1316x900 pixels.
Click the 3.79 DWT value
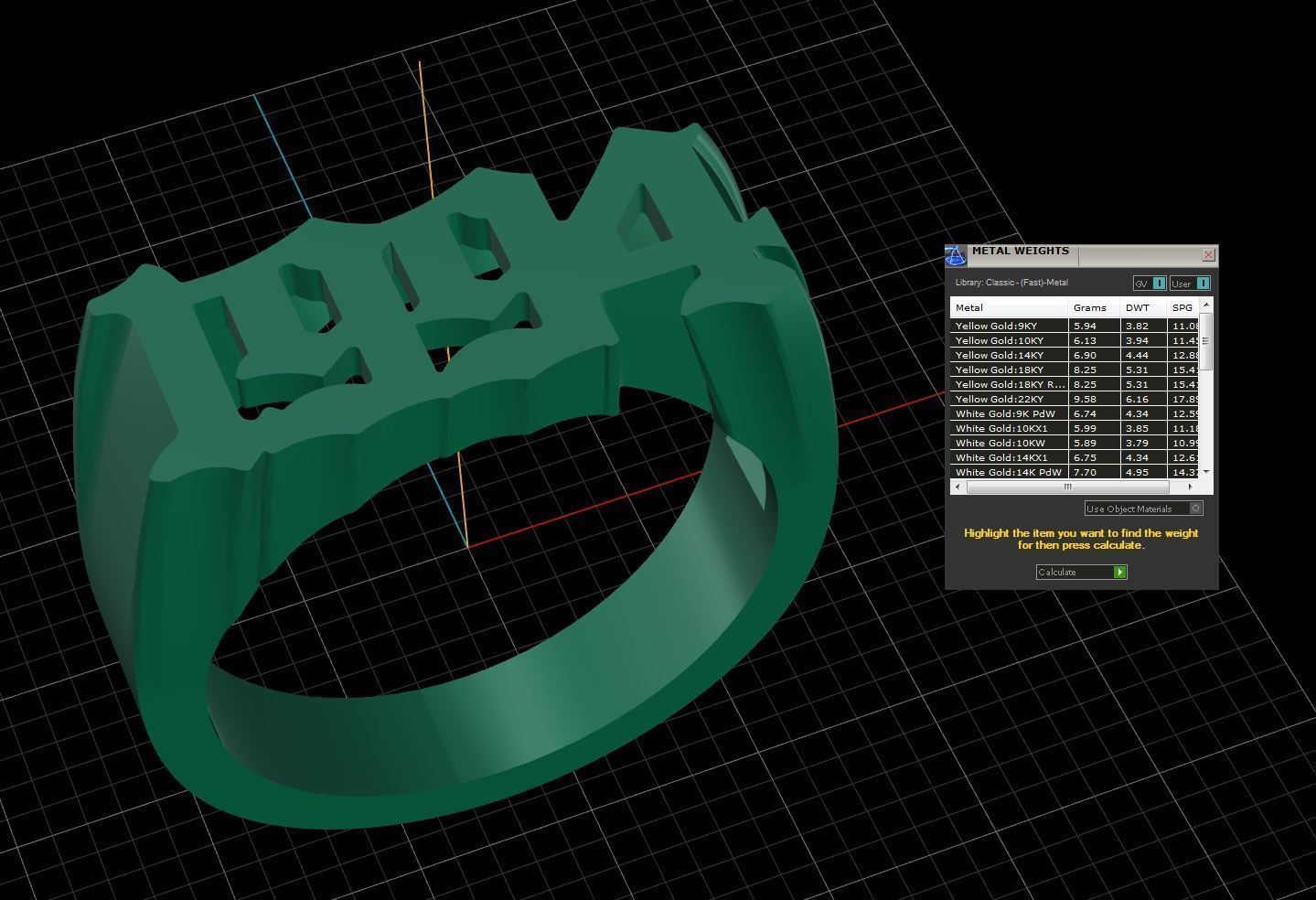tap(1137, 443)
